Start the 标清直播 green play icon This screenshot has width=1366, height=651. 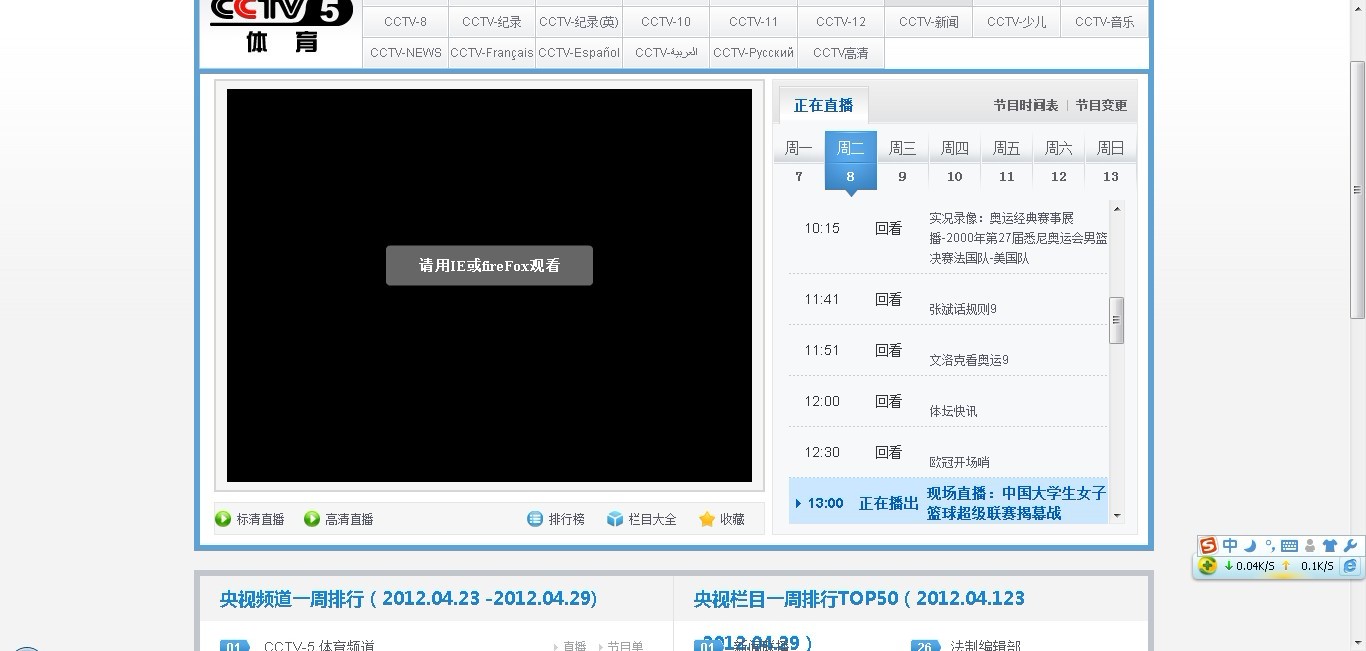click(223, 519)
